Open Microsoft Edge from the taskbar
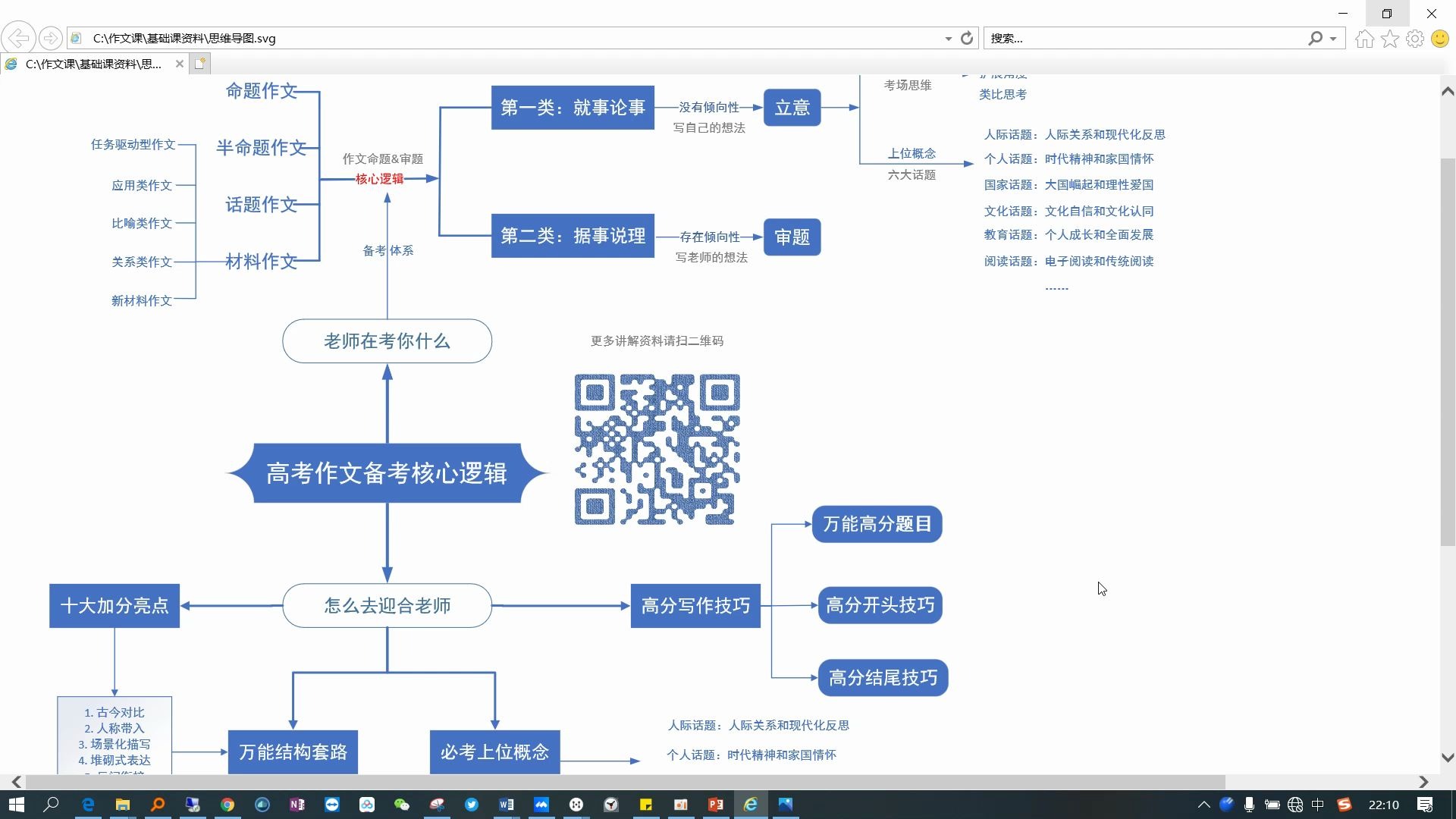 tap(88, 805)
